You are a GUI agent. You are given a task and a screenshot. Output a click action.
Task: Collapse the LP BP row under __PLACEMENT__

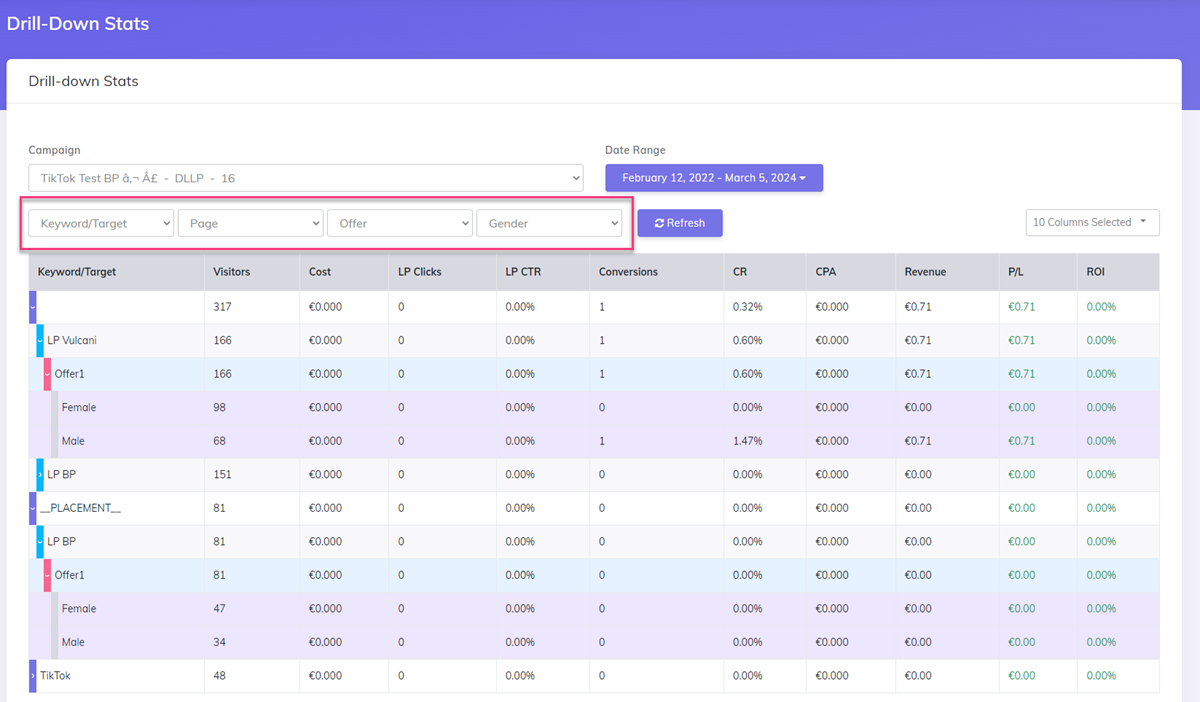click(40, 542)
